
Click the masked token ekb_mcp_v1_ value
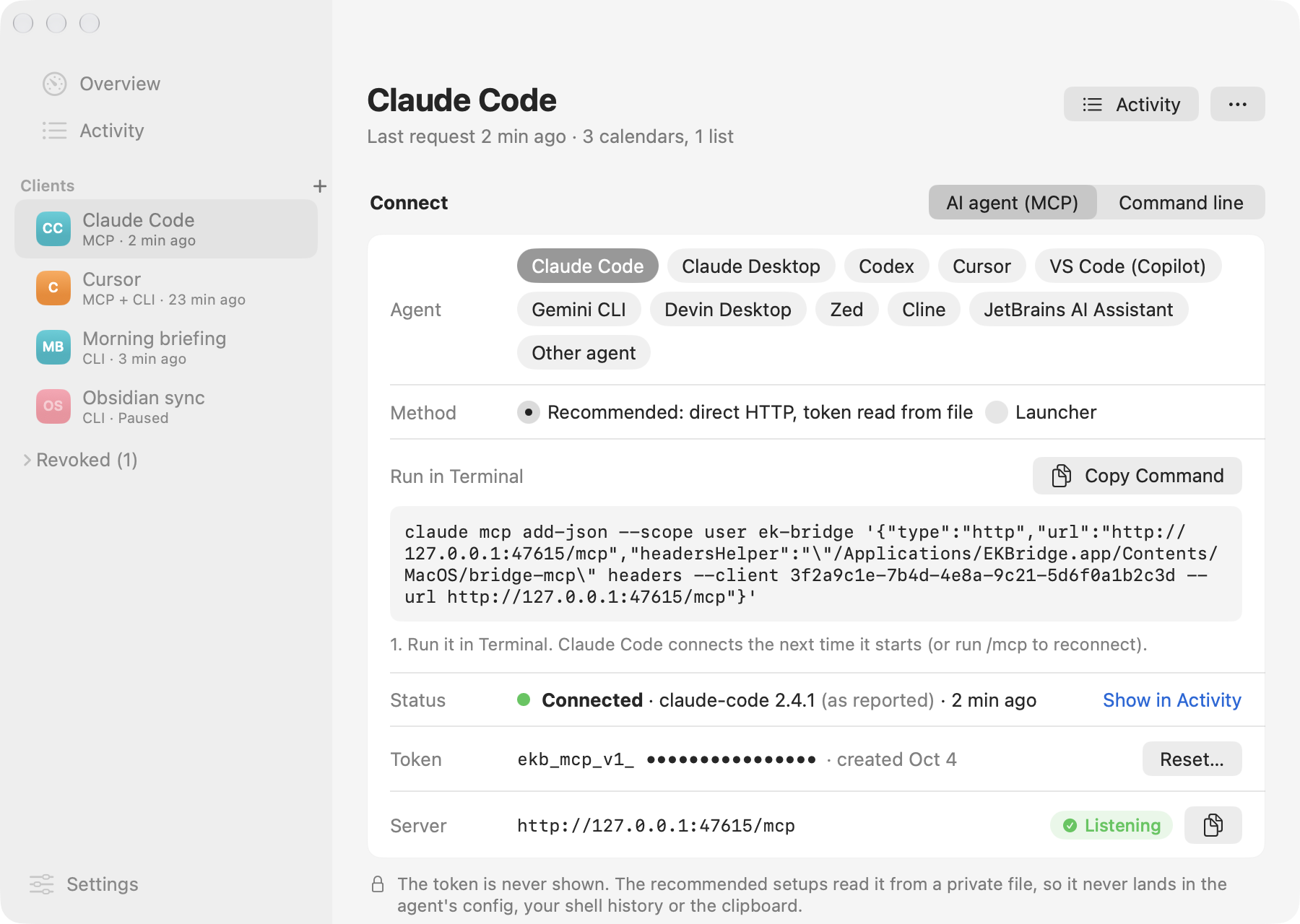tap(667, 759)
